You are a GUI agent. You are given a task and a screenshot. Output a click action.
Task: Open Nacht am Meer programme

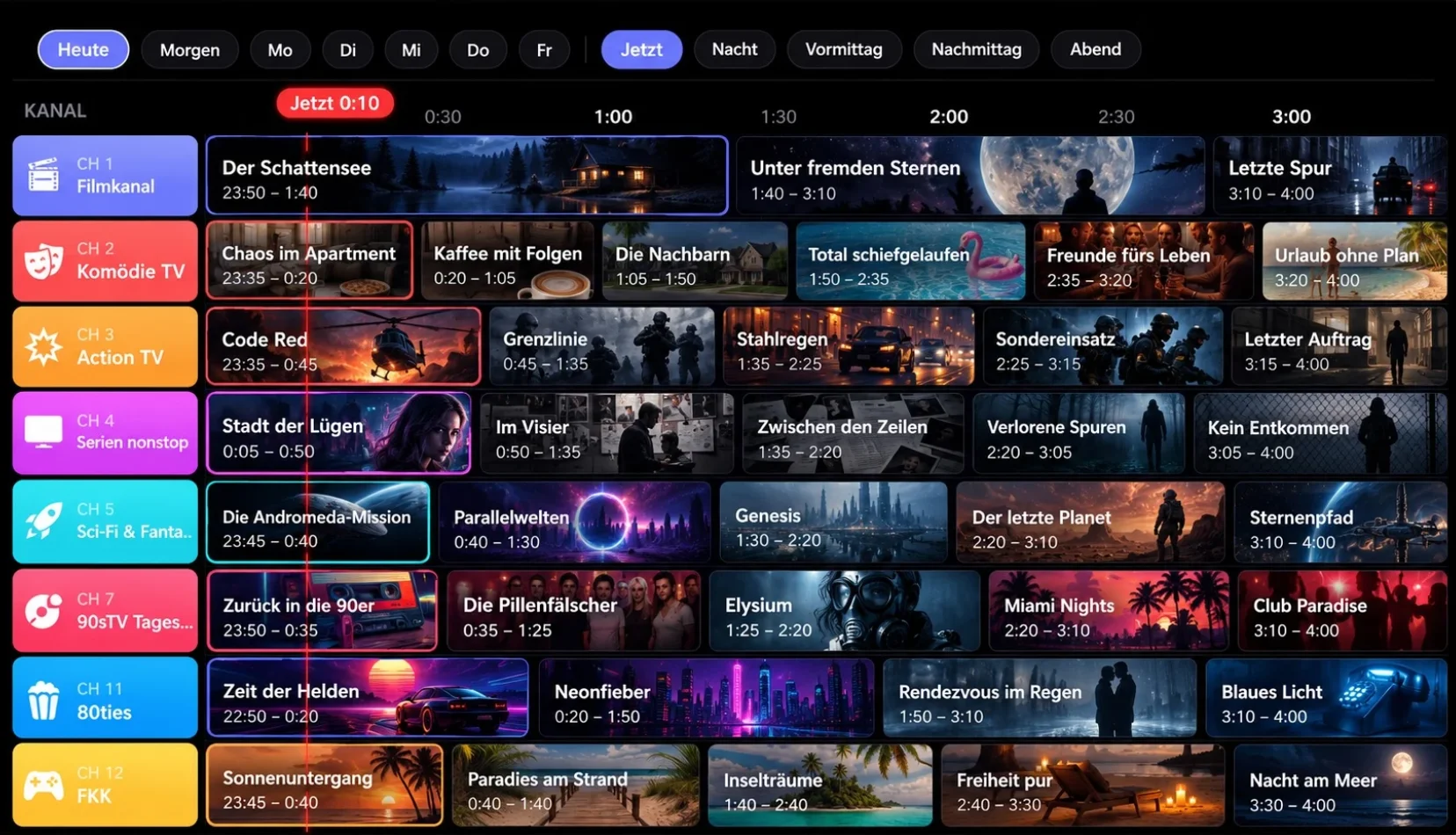tap(1341, 786)
